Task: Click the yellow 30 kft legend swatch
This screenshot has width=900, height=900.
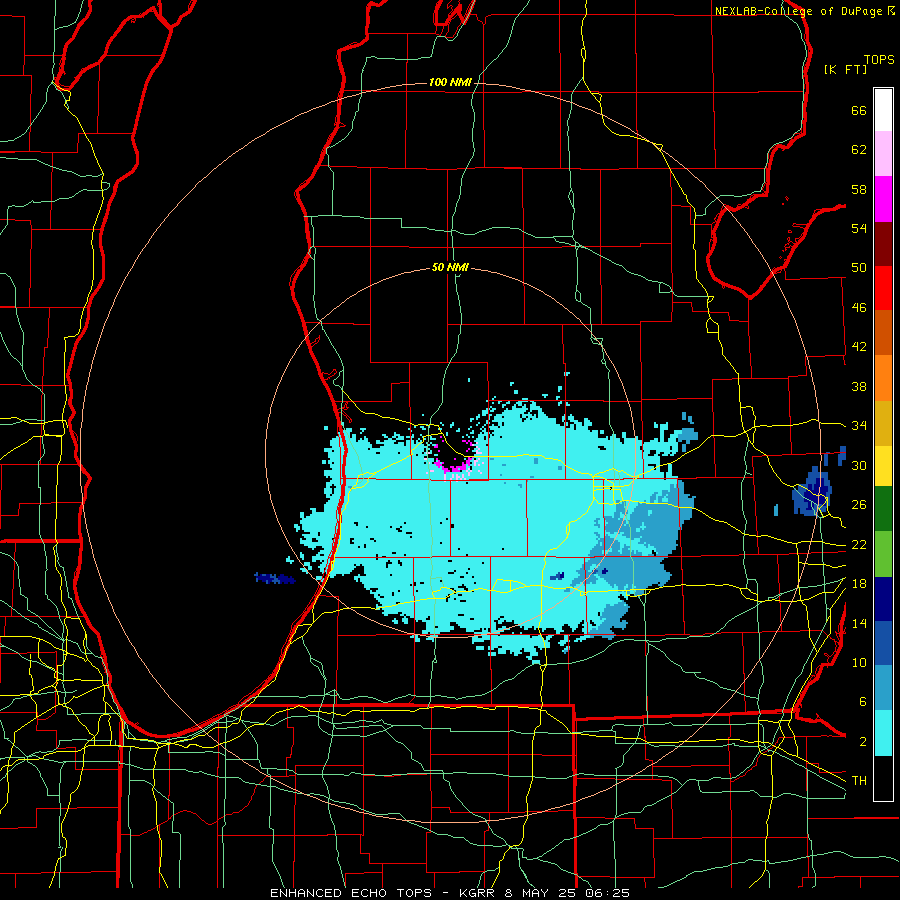Action: [x=883, y=465]
